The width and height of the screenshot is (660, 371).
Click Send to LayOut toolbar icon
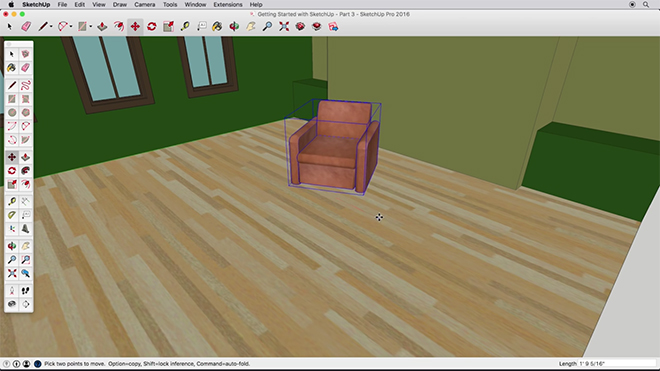[x=333, y=27]
